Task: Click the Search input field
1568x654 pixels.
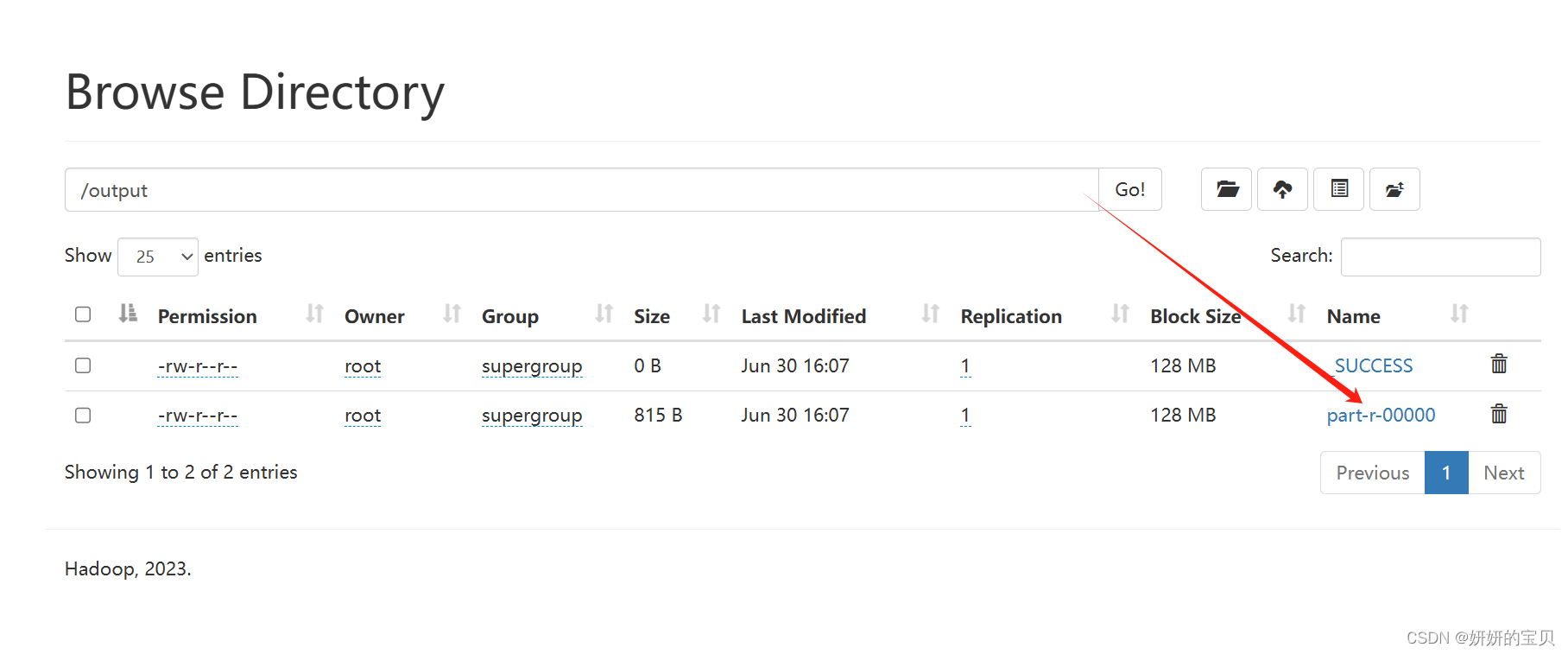Action: pos(1440,257)
